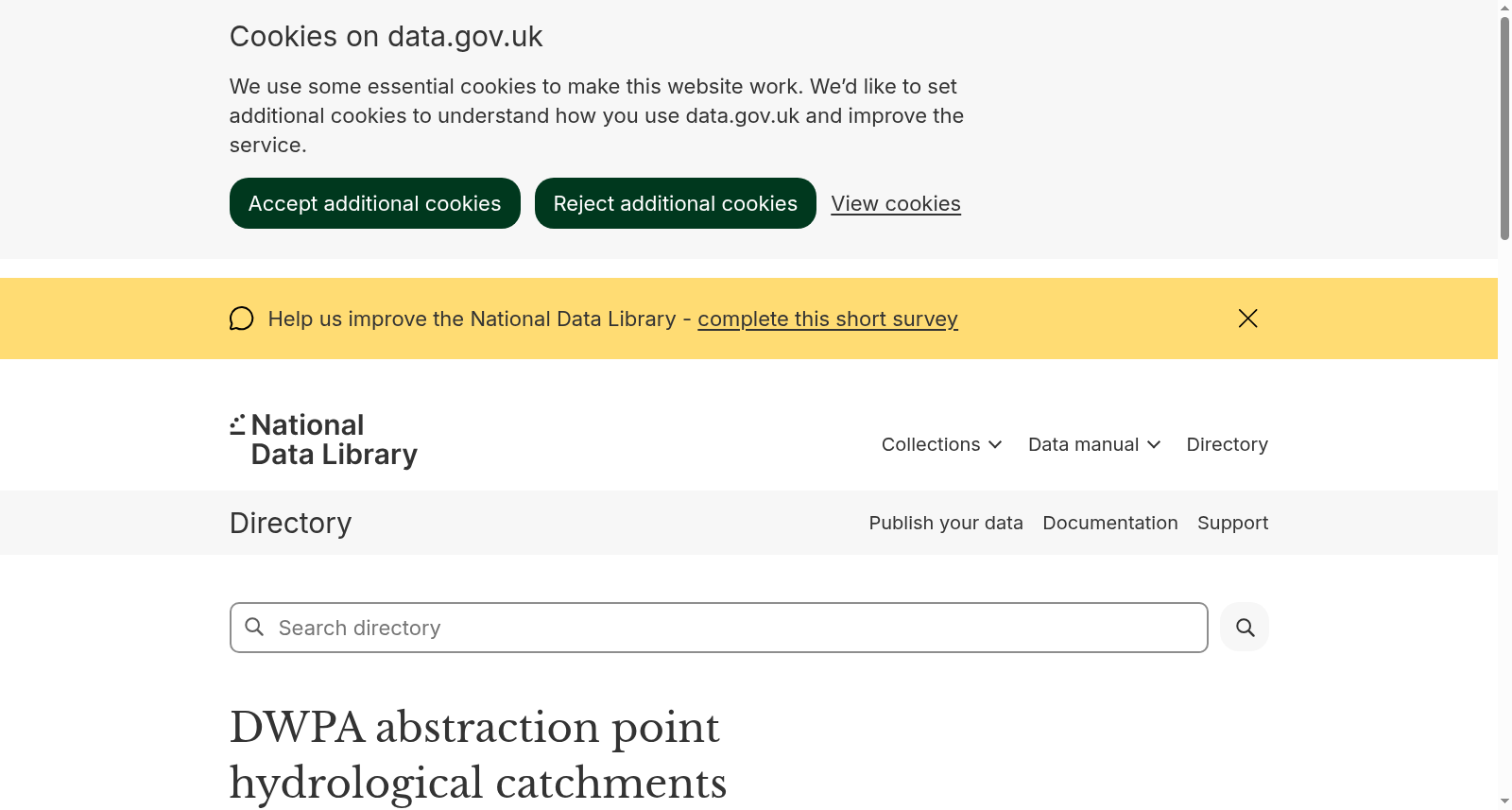Screen dimensions: 1512x810
Task: Click the Cookies on data.gov.uk heading
Action: coord(386,37)
